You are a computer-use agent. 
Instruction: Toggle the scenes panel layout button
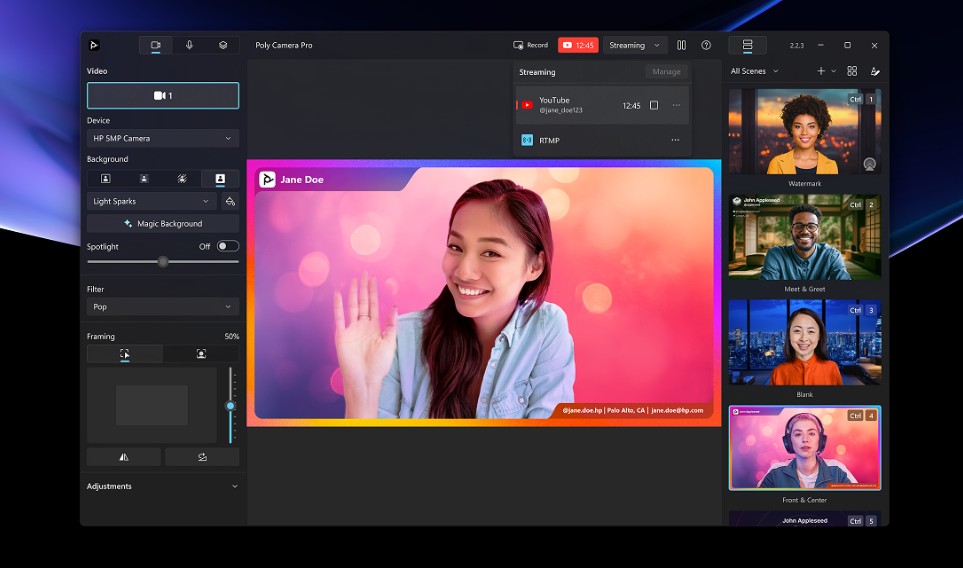click(747, 45)
